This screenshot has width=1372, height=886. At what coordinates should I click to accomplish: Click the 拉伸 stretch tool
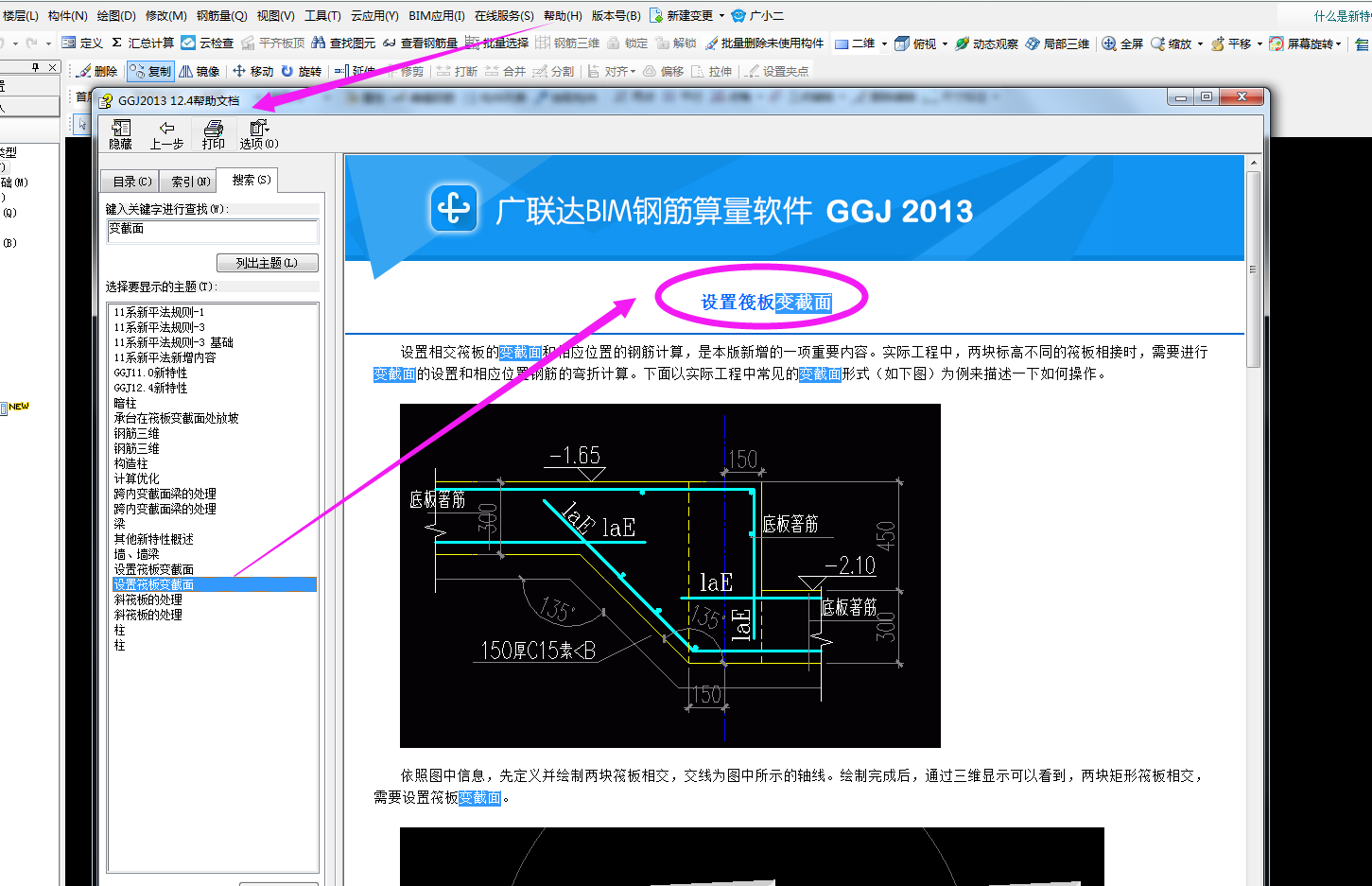(712, 71)
